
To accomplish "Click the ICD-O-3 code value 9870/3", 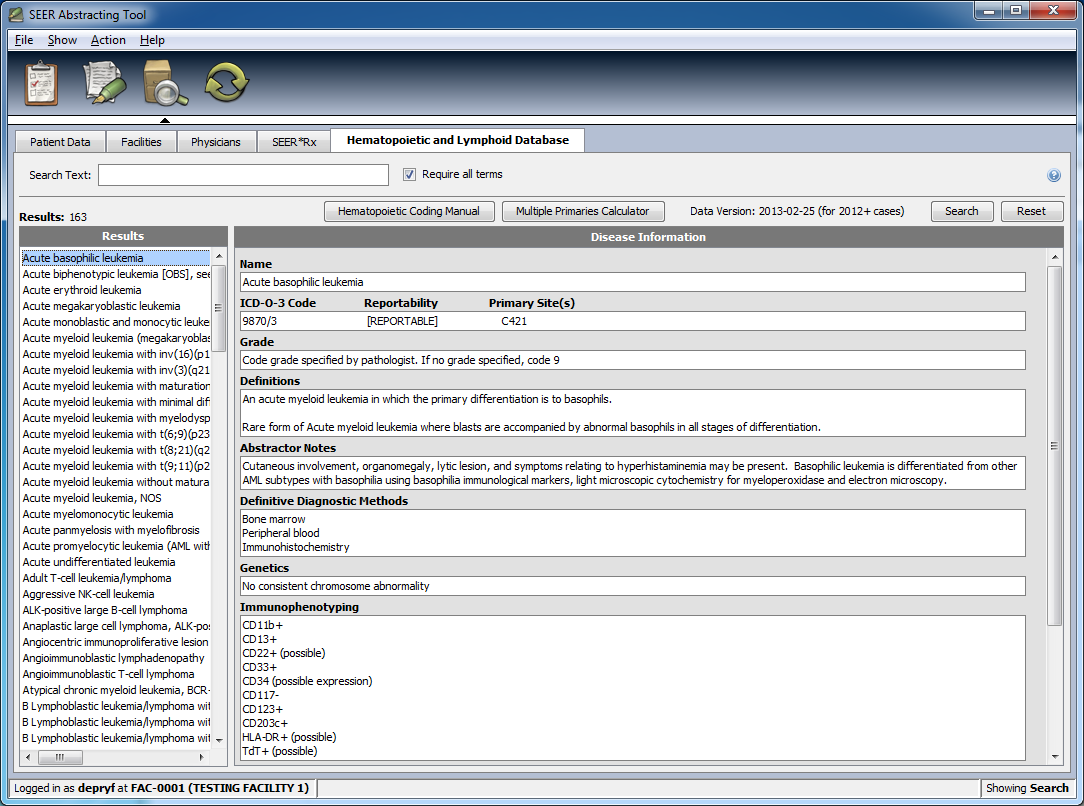I will pos(259,321).
